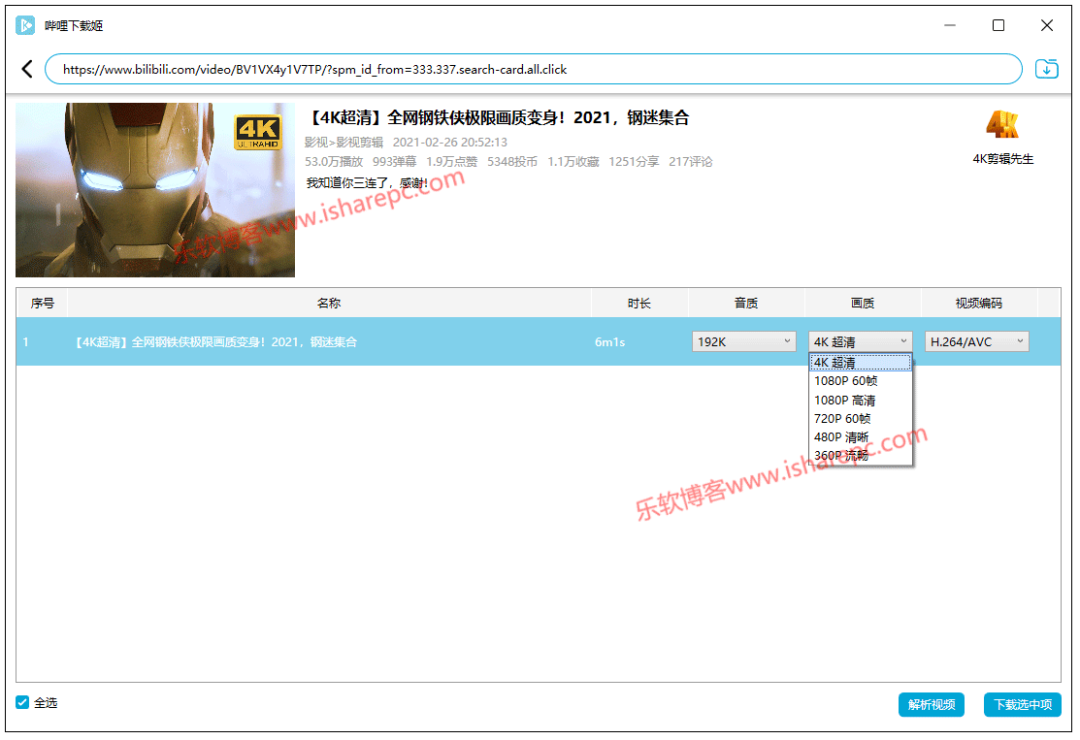Click the publish date 2021-02-26 20:52:13
This screenshot has width=1080, height=740.
(450, 142)
